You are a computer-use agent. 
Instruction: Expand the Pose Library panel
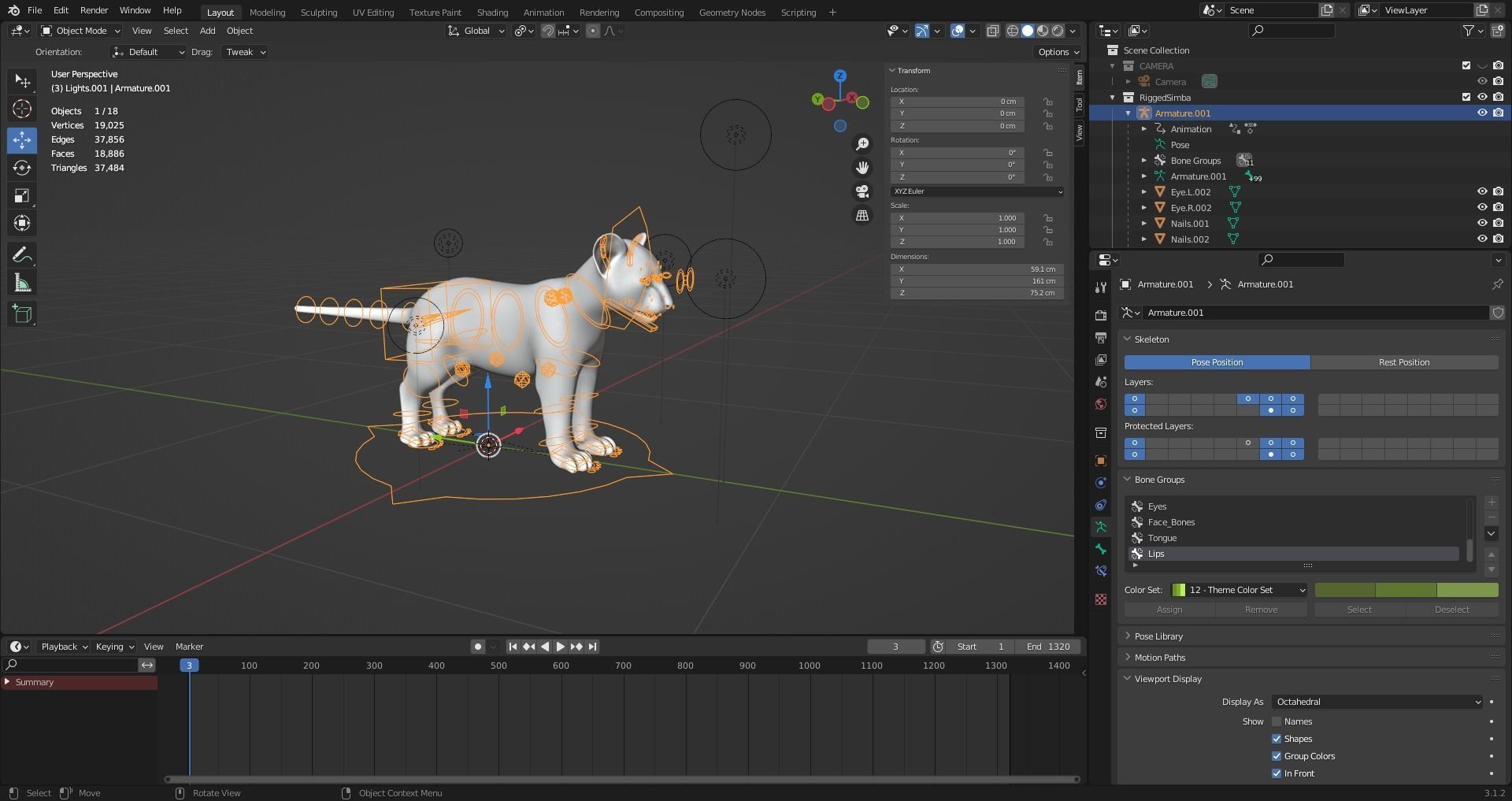tap(1158, 636)
